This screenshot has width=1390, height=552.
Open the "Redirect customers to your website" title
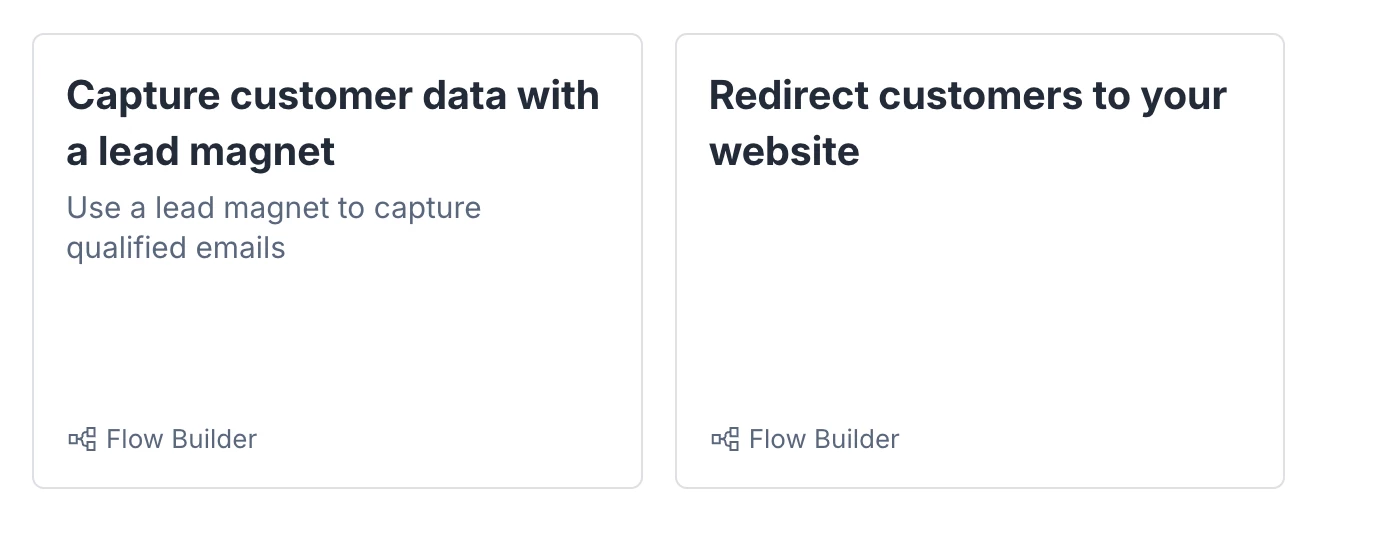click(x=967, y=123)
